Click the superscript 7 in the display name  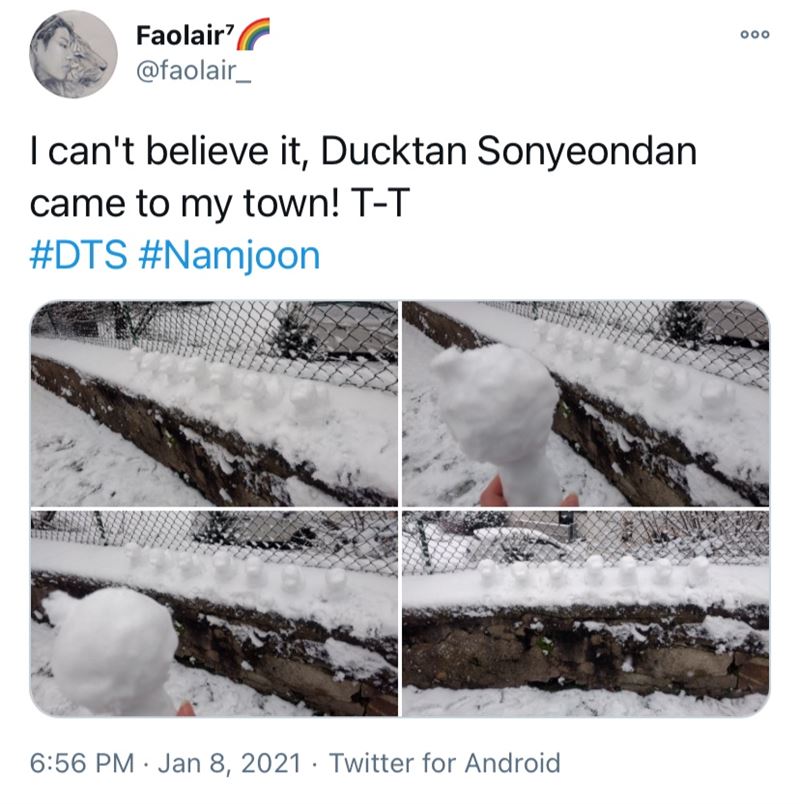(230, 29)
